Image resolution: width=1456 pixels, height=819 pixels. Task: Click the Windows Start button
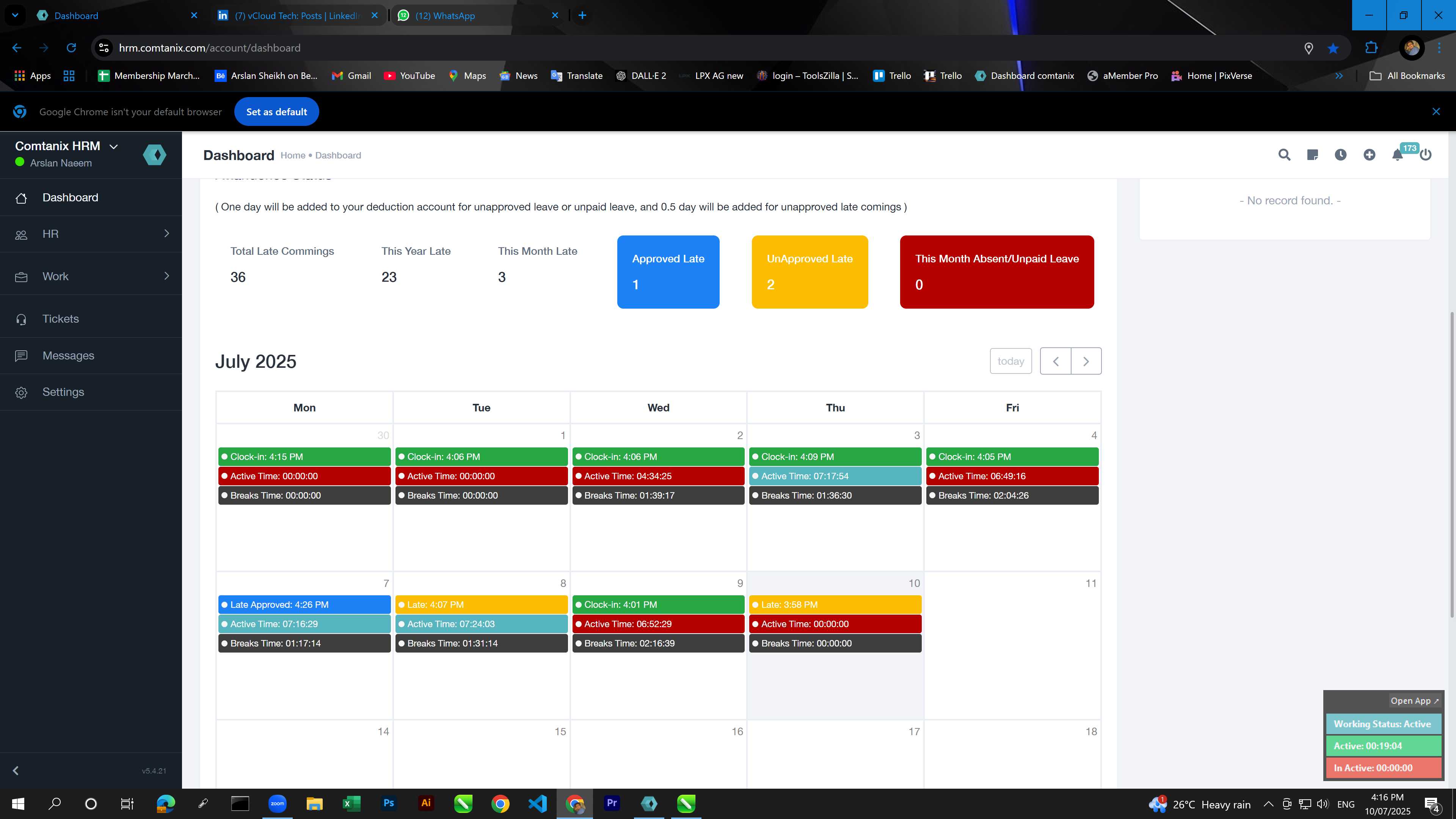coord(17,803)
